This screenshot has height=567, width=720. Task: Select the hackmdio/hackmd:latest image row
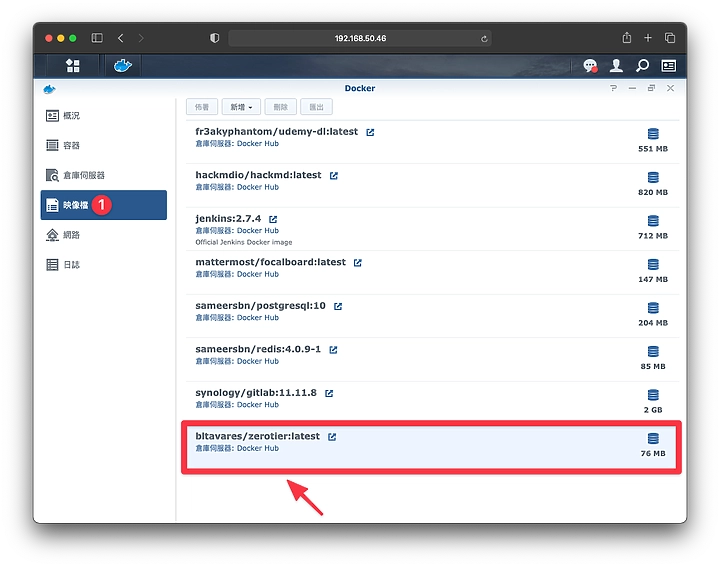[x=433, y=185]
